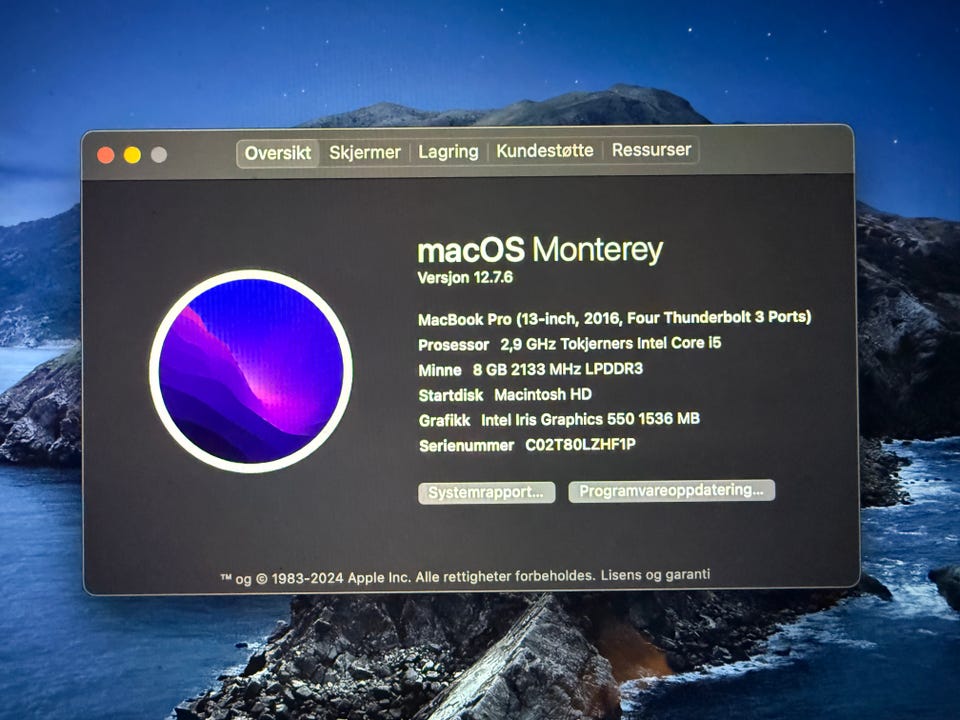
Task: Click the Systemrapport... button
Action: (487, 493)
